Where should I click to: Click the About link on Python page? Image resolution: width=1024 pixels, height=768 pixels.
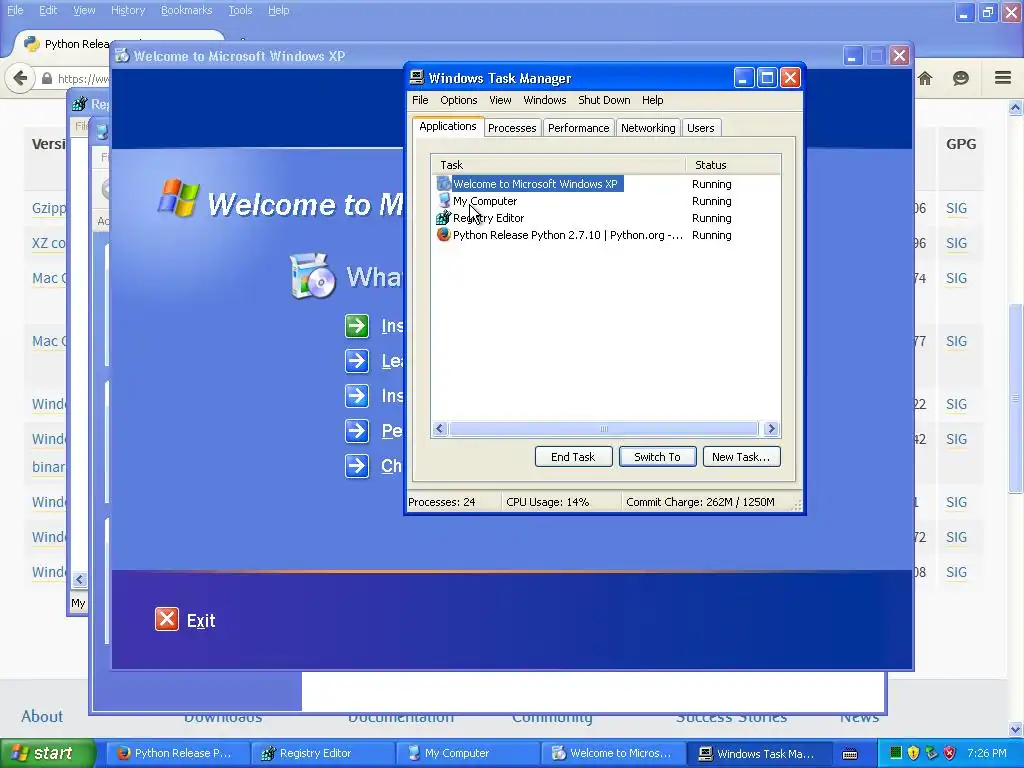point(42,716)
